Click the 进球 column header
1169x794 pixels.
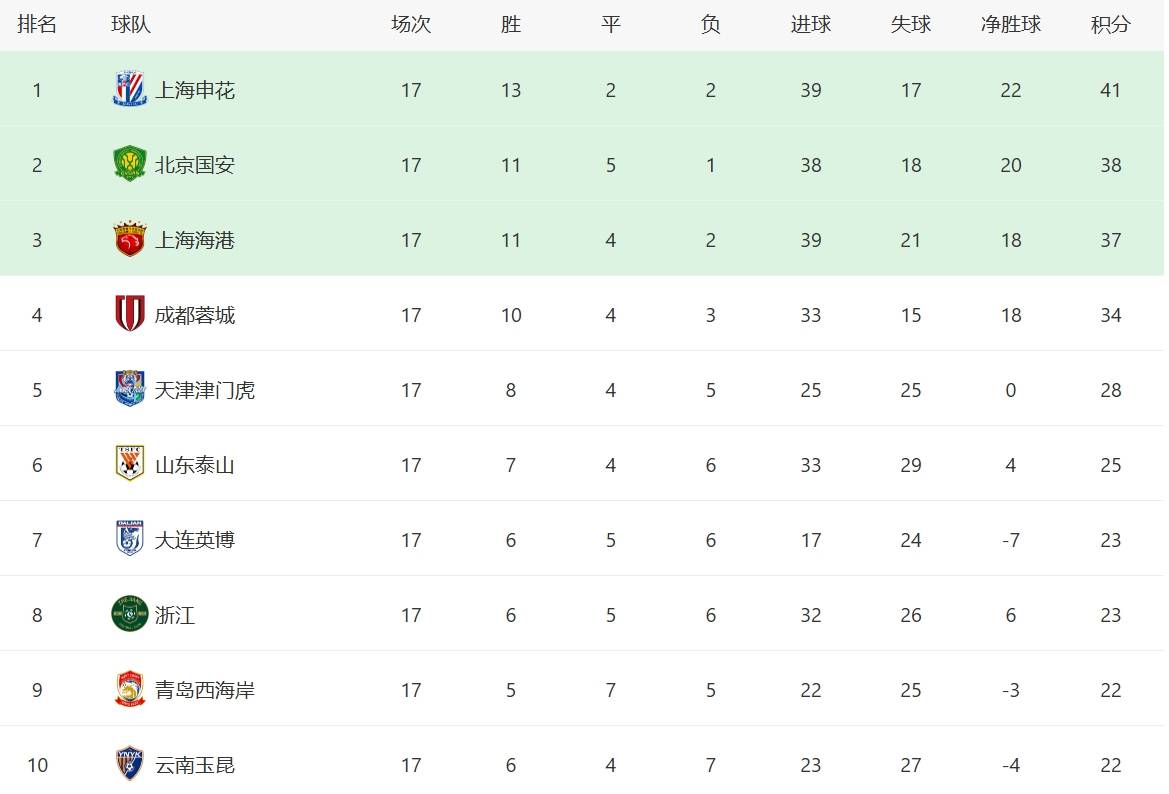(x=810, y=25)
